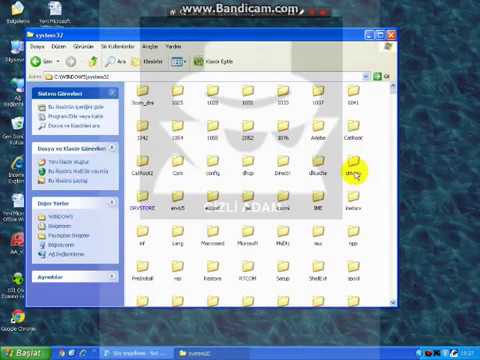Select the drivers folder

click(353, 165)
